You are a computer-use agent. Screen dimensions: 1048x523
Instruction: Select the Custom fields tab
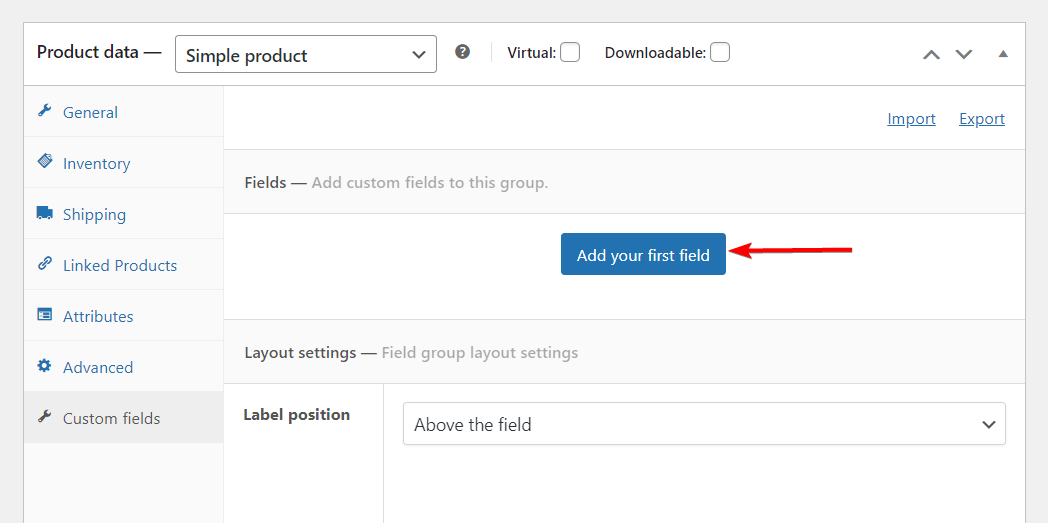point(124,417)
